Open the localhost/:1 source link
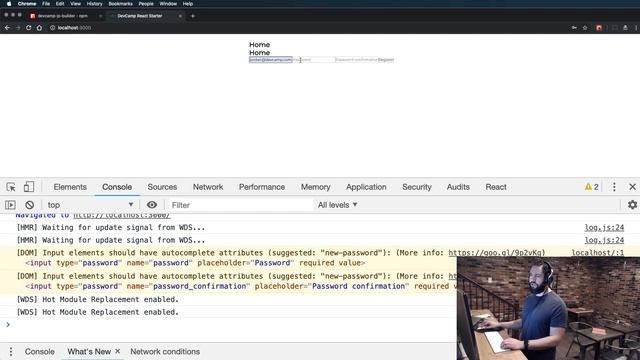This screenshot has height=360, width=640. tap(598, 253)
